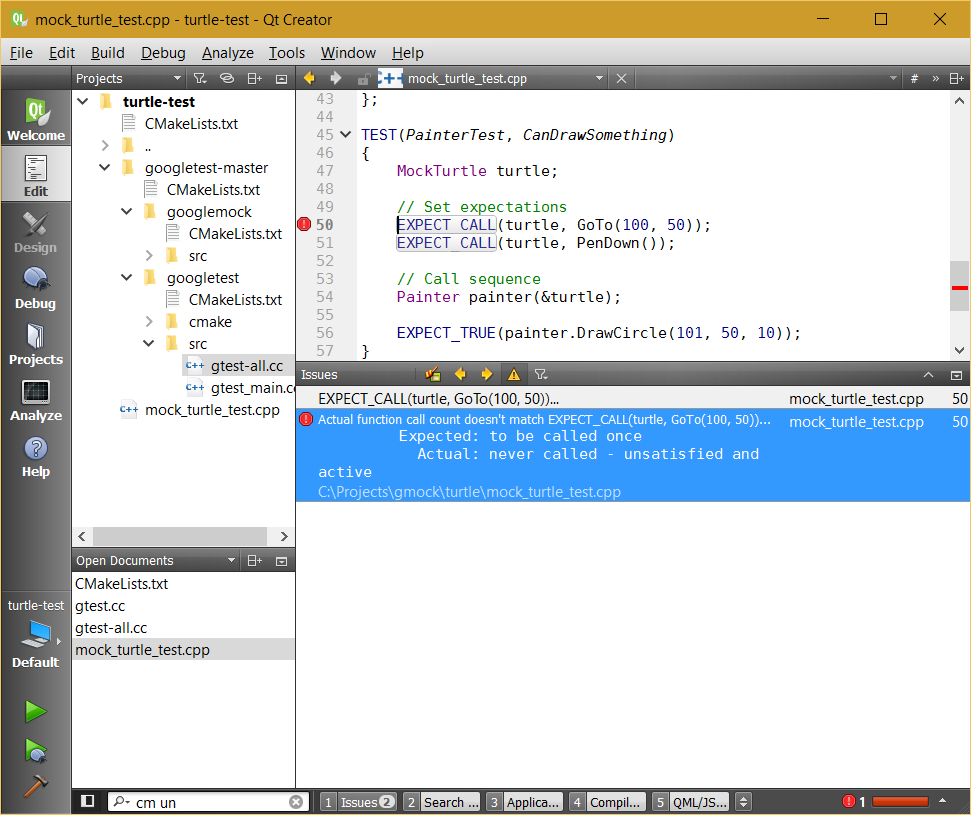Image resolution: width=971 pixels, height=815 pixels.
Task: Click breakpoint marker on line 50
Action: [304, 224]
